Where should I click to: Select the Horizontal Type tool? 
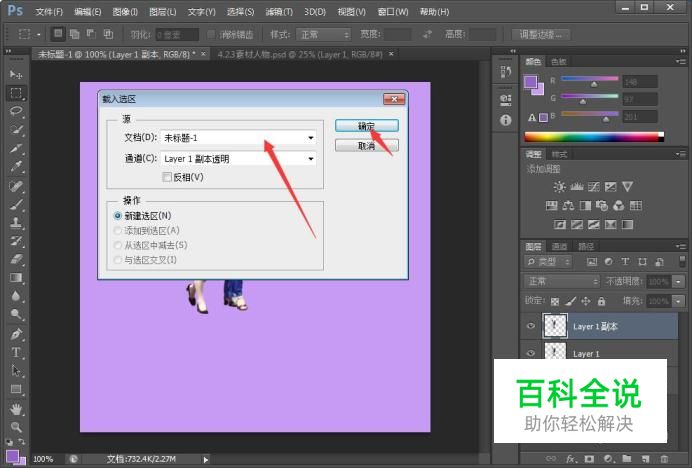(16, 352)
